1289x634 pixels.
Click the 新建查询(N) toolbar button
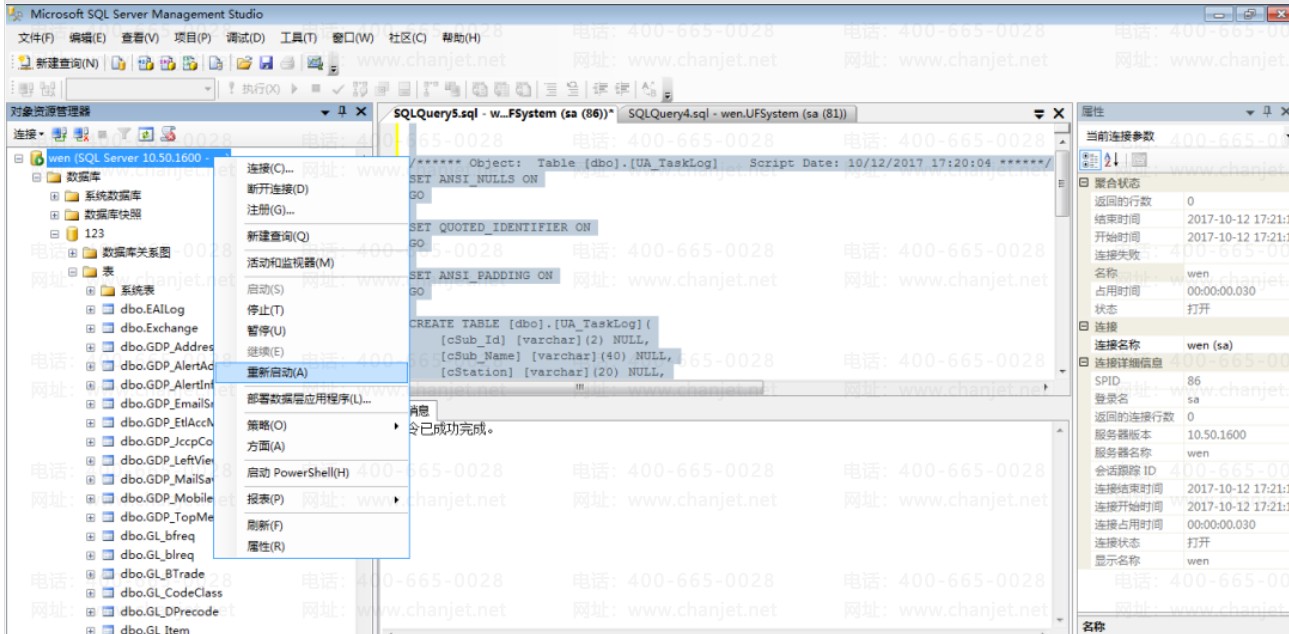[59, 63]
